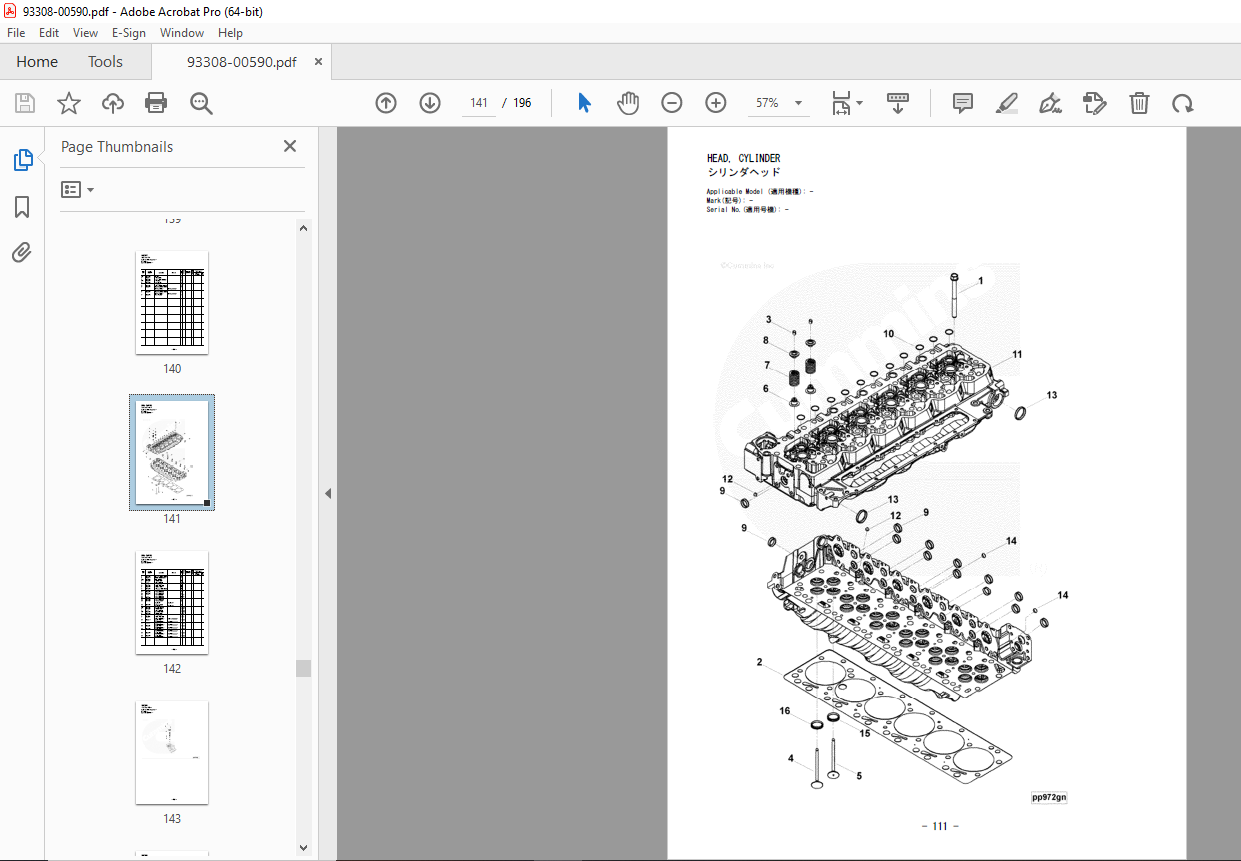
Task: Open Page Thumbnails sidebar icon
Action: (22, 159)
